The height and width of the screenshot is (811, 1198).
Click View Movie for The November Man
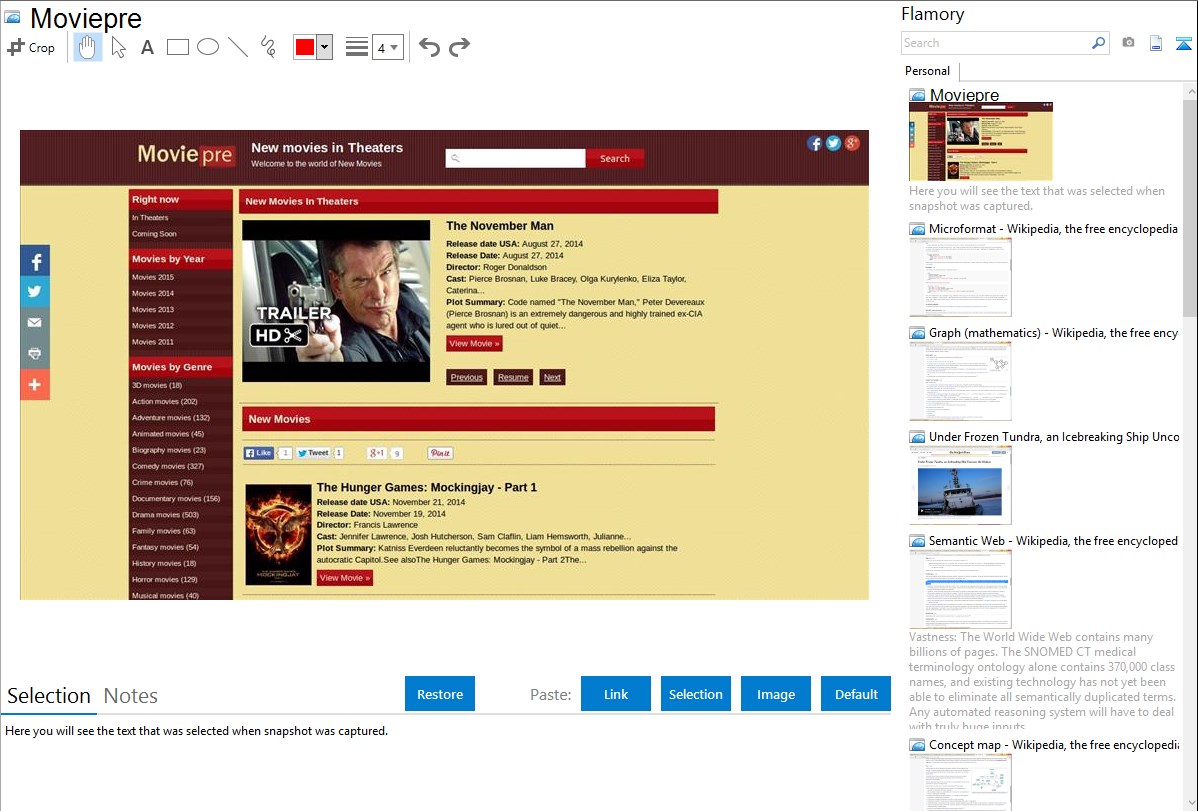[474, 344]
